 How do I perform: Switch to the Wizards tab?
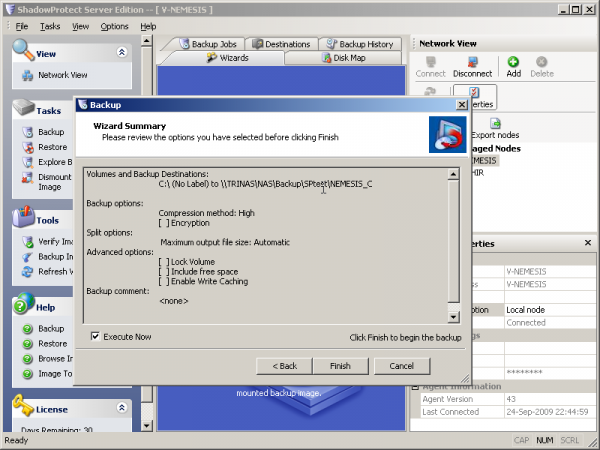pos(227,58)
